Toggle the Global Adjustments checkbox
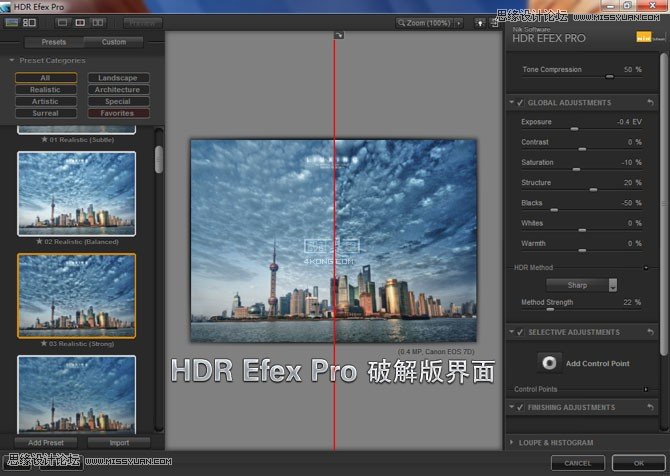This screenshot has height=476, width=670. pyautogui.click(x=520, y=103)
